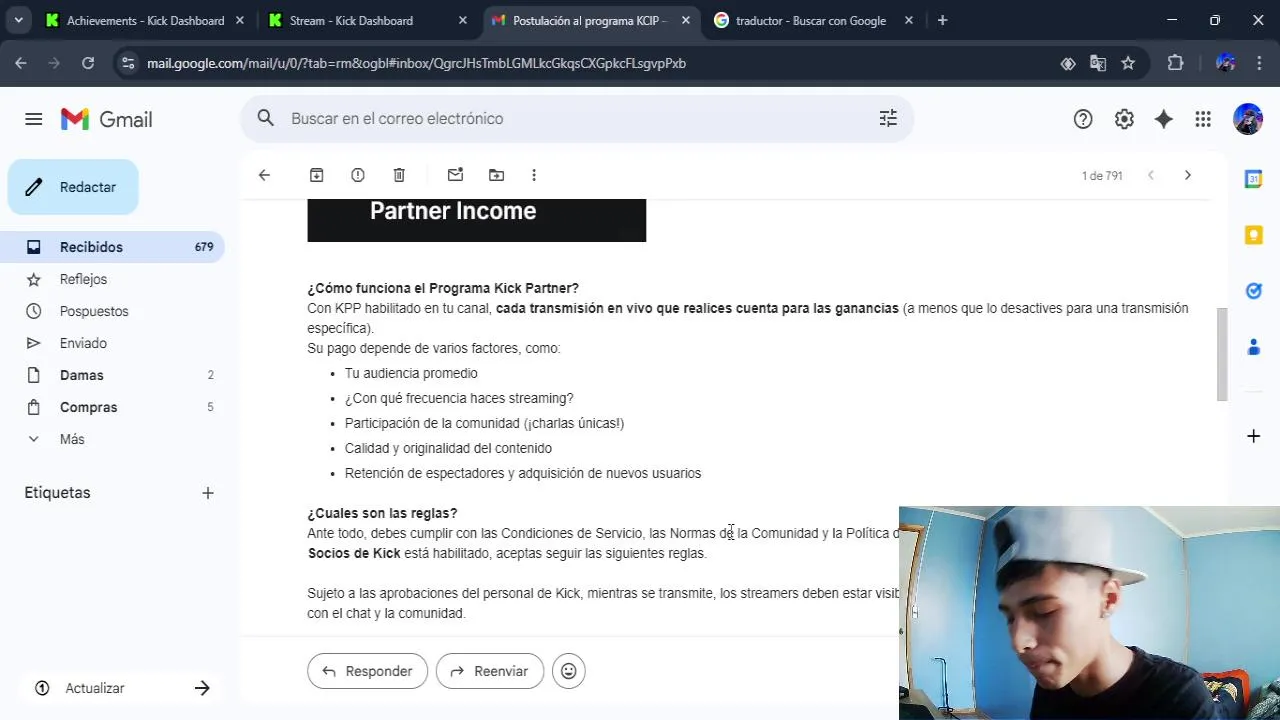Viewport: 1280px width, 720px height.
Task: Open the Actualizar arrow at sidebar bottom
Action: [x=202, y=688]
